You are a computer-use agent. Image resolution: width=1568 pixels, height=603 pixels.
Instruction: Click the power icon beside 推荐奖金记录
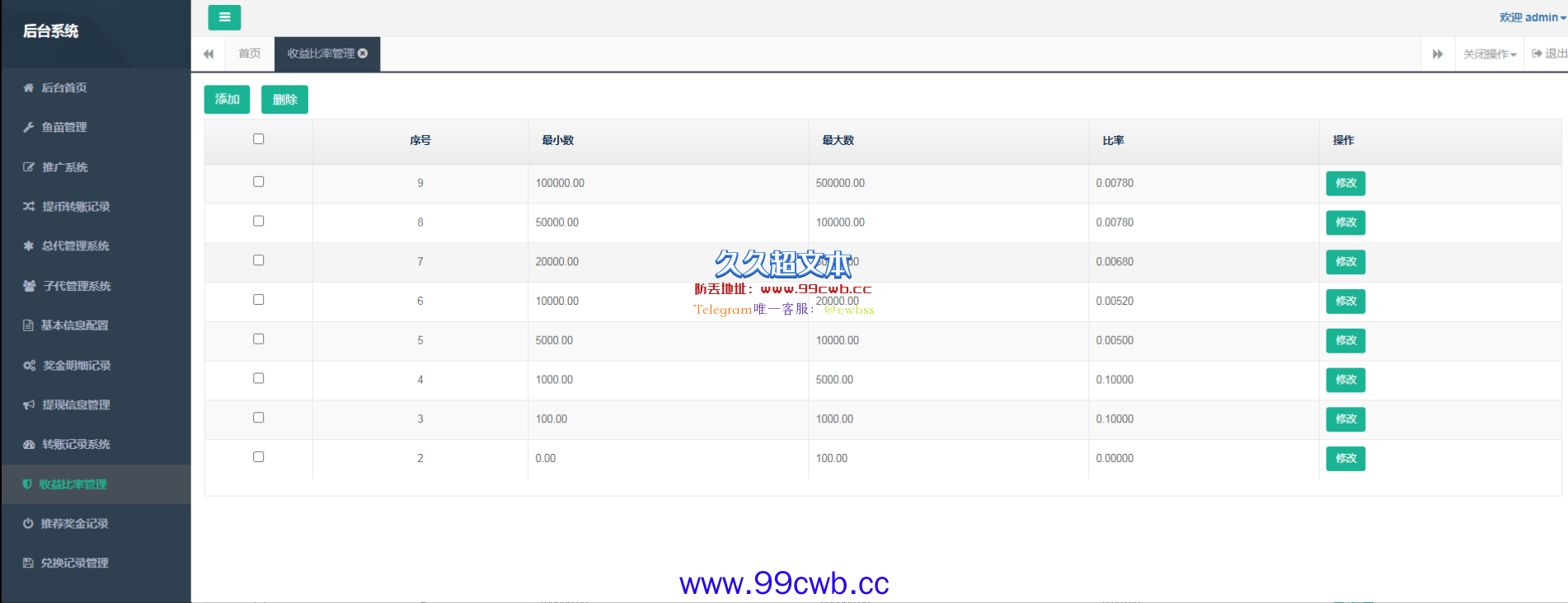[x=28, y=523]
